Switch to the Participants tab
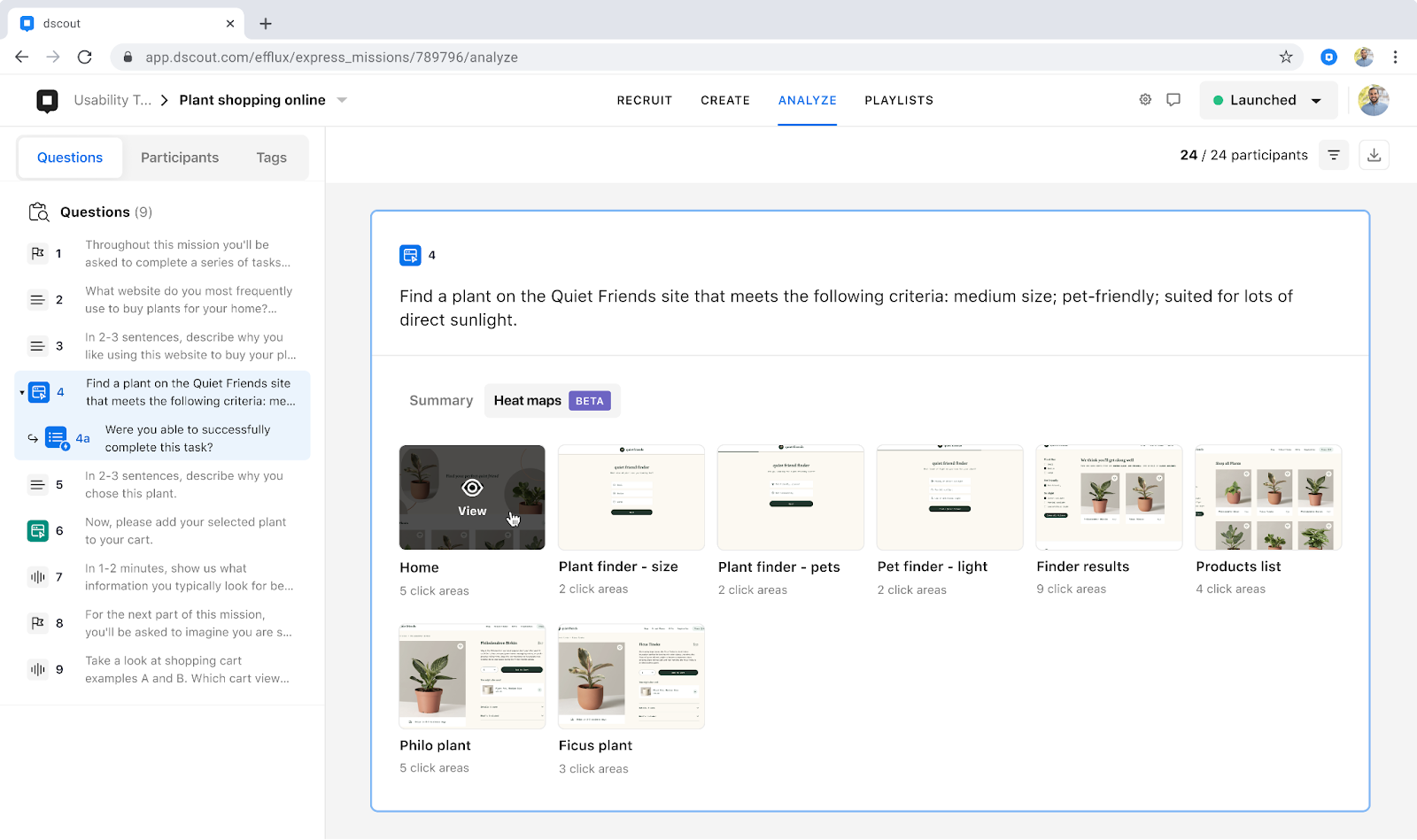 pyautogui.click(x=180, y=158)
